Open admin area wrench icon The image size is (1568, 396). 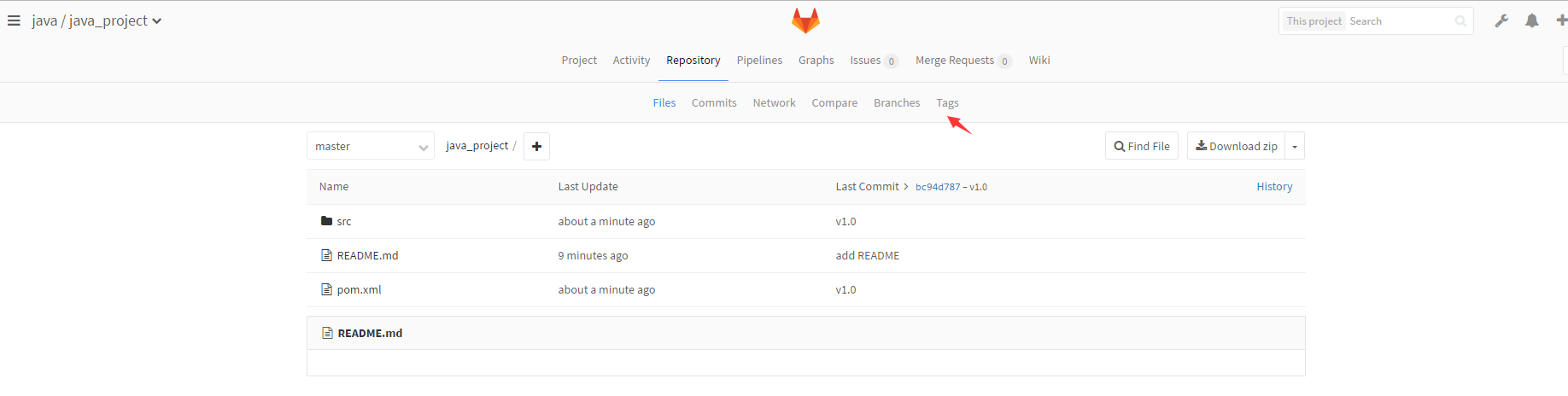coord(1501,21)
